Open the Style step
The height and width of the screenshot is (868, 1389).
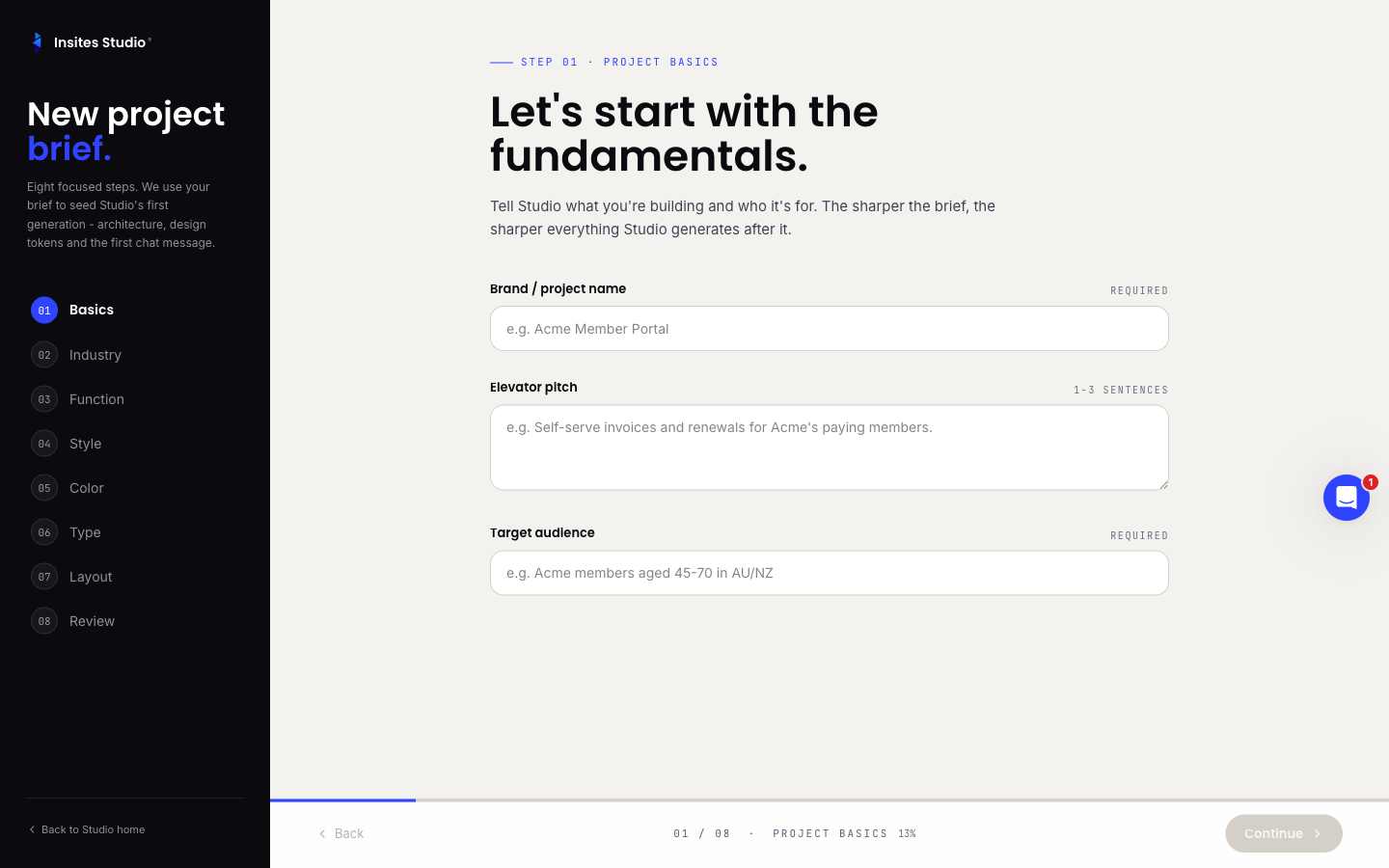[x=135, y=444]
